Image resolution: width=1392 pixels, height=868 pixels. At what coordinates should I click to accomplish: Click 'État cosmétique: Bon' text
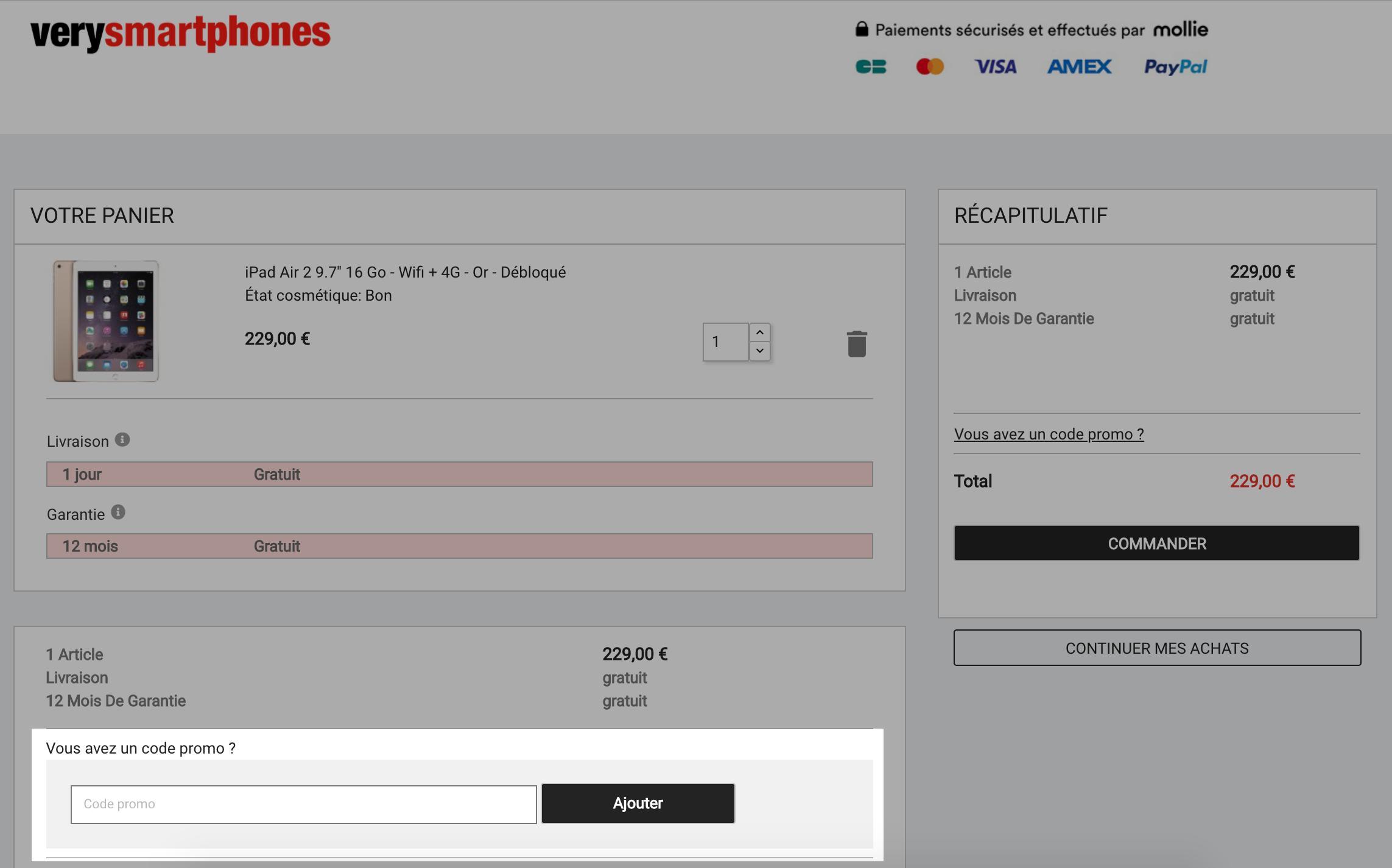(318, 295)
